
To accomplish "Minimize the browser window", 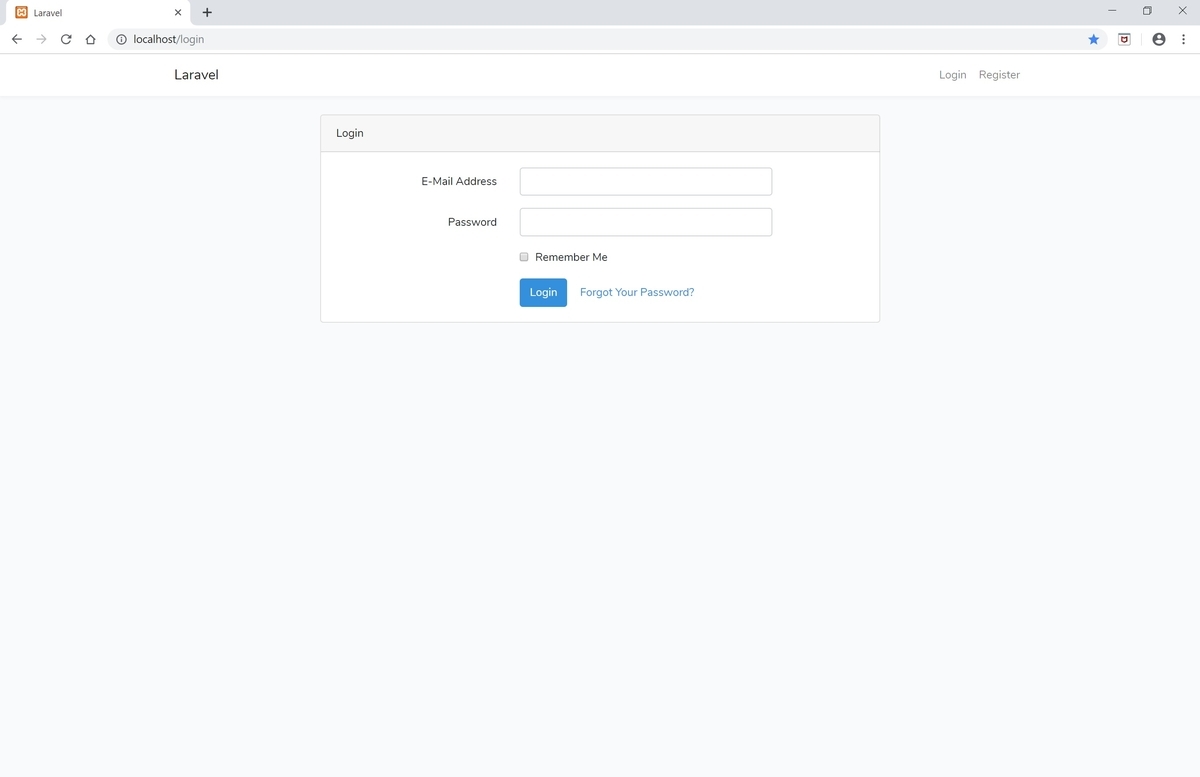I will [x=1112, y=11].
